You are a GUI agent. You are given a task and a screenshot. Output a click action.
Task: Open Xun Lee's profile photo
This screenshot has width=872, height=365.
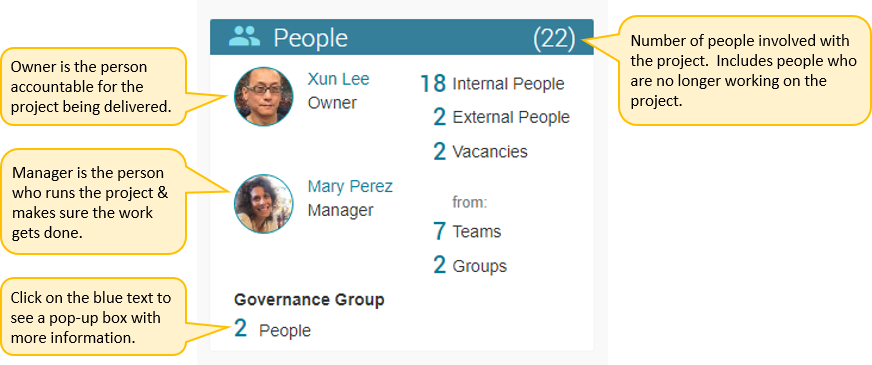(264, 97)
